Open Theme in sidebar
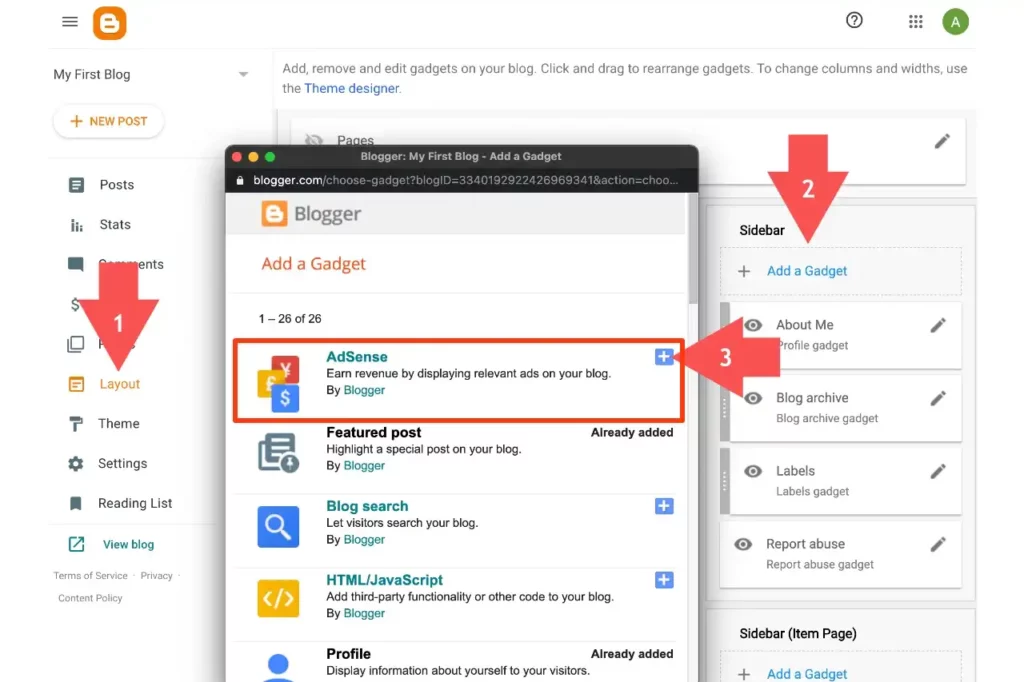This screenshot has height=682, width=1024. 118,424
